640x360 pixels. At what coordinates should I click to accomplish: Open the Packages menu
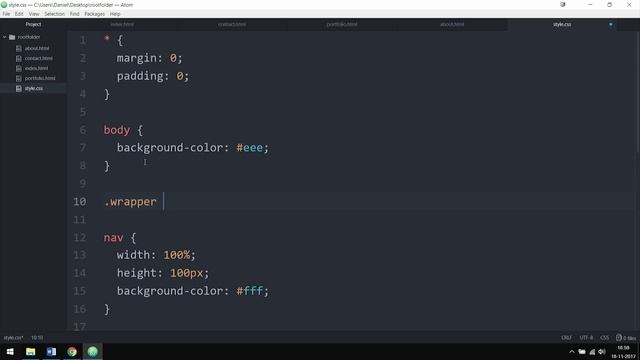click(x=94, y=14)
